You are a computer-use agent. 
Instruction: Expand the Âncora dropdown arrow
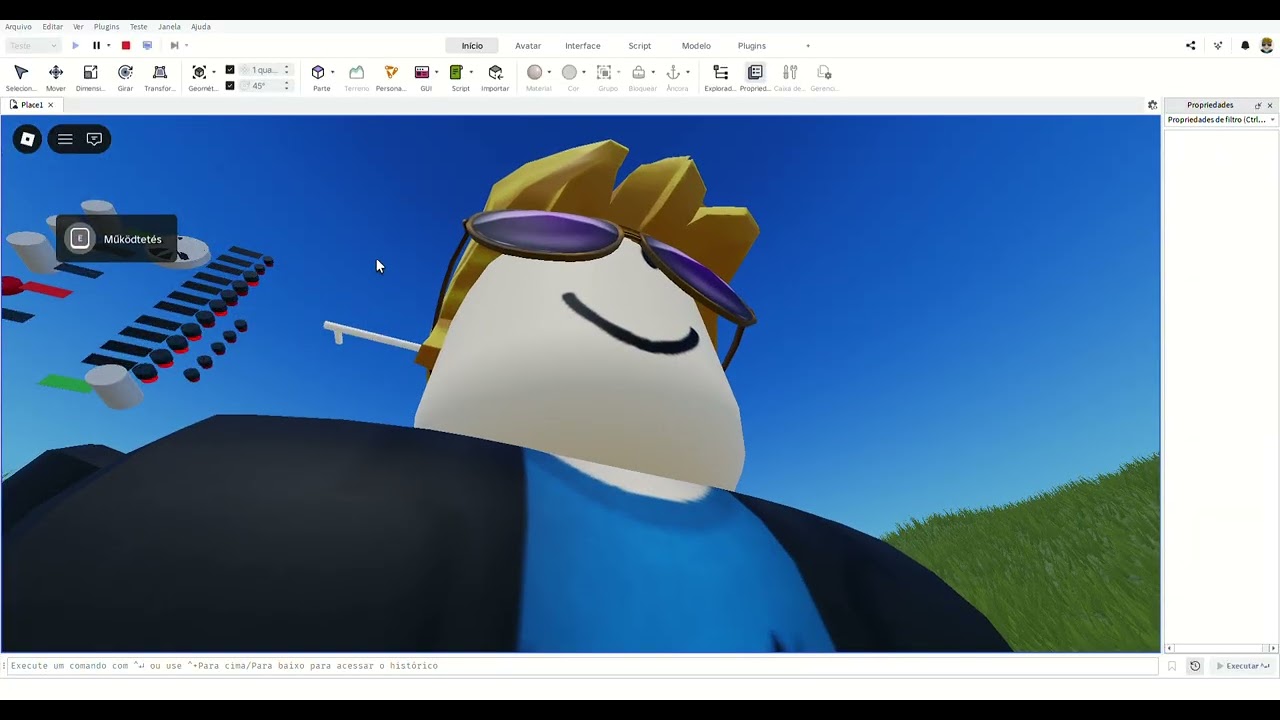tap(687, 72)
